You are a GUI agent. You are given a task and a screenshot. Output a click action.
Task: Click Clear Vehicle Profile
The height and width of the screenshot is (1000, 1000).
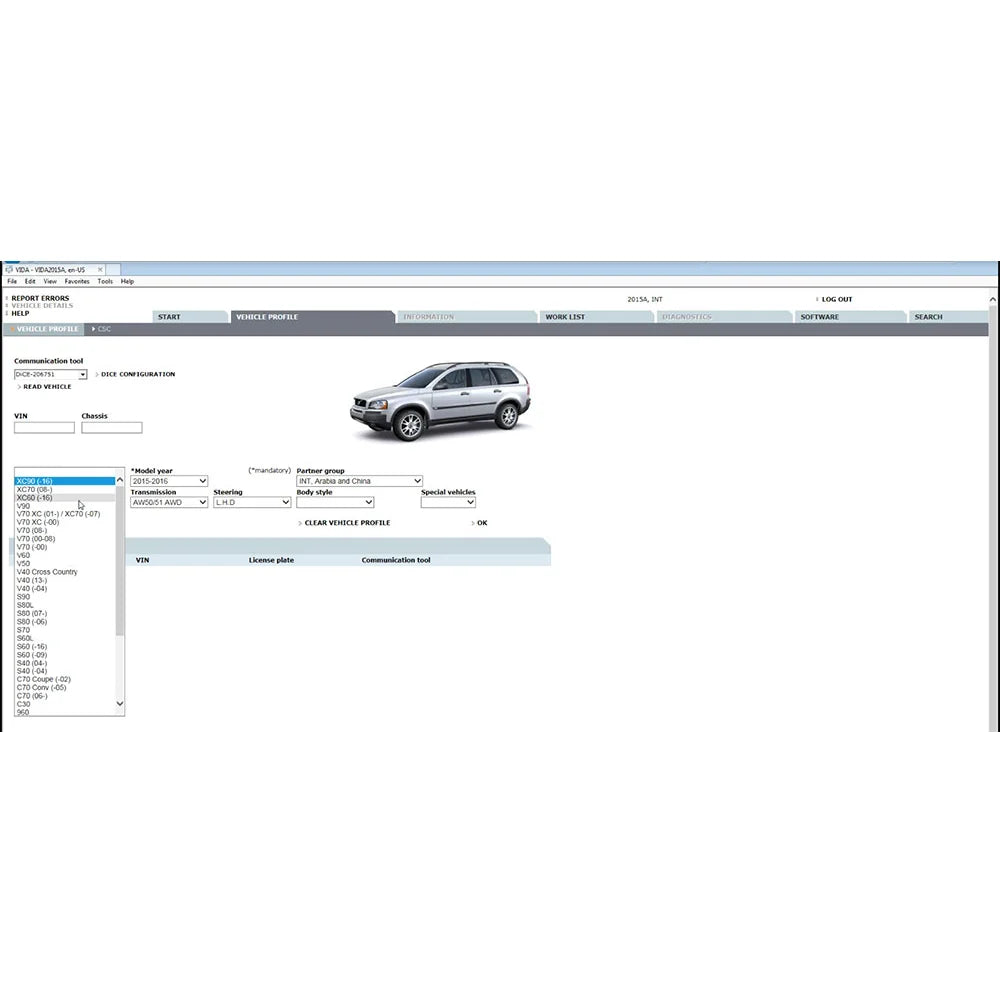[346, 523]
